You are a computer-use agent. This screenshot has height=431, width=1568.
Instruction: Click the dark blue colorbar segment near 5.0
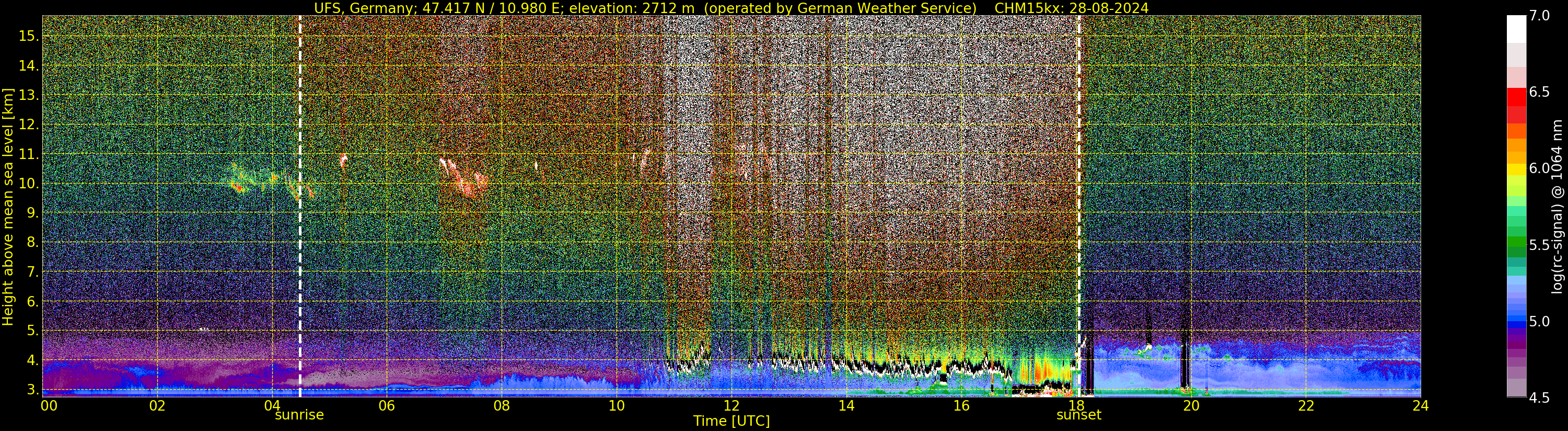point(1516,324)
